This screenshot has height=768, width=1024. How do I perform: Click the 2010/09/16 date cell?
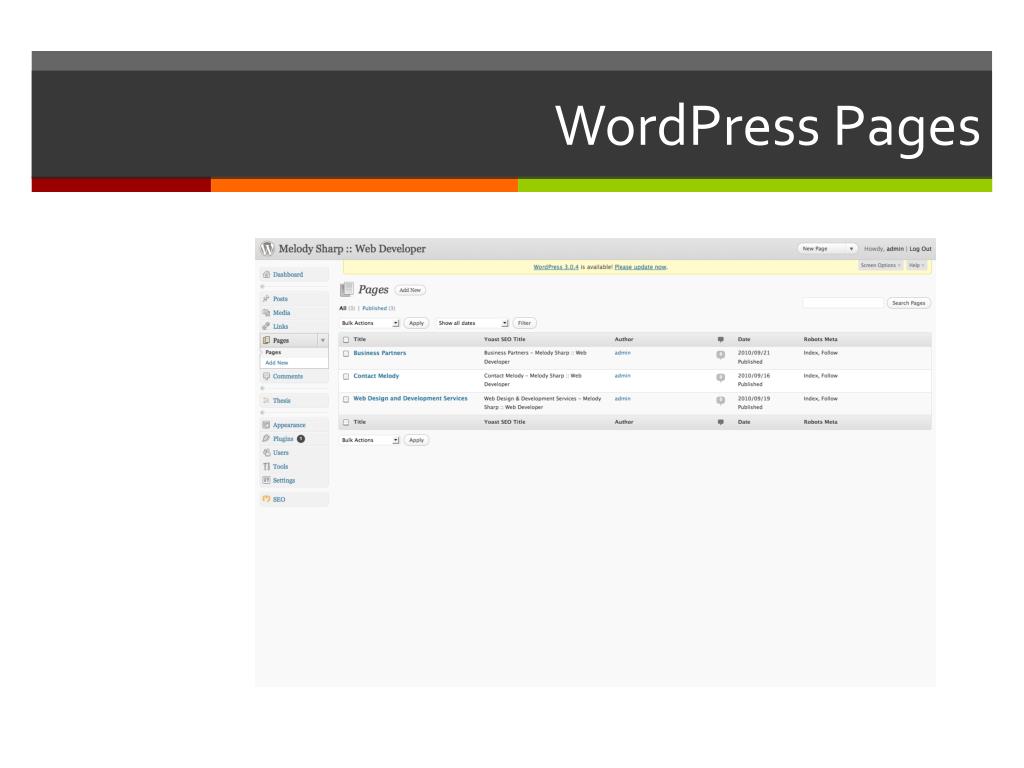pyautogui.click(x=754, y=376)
